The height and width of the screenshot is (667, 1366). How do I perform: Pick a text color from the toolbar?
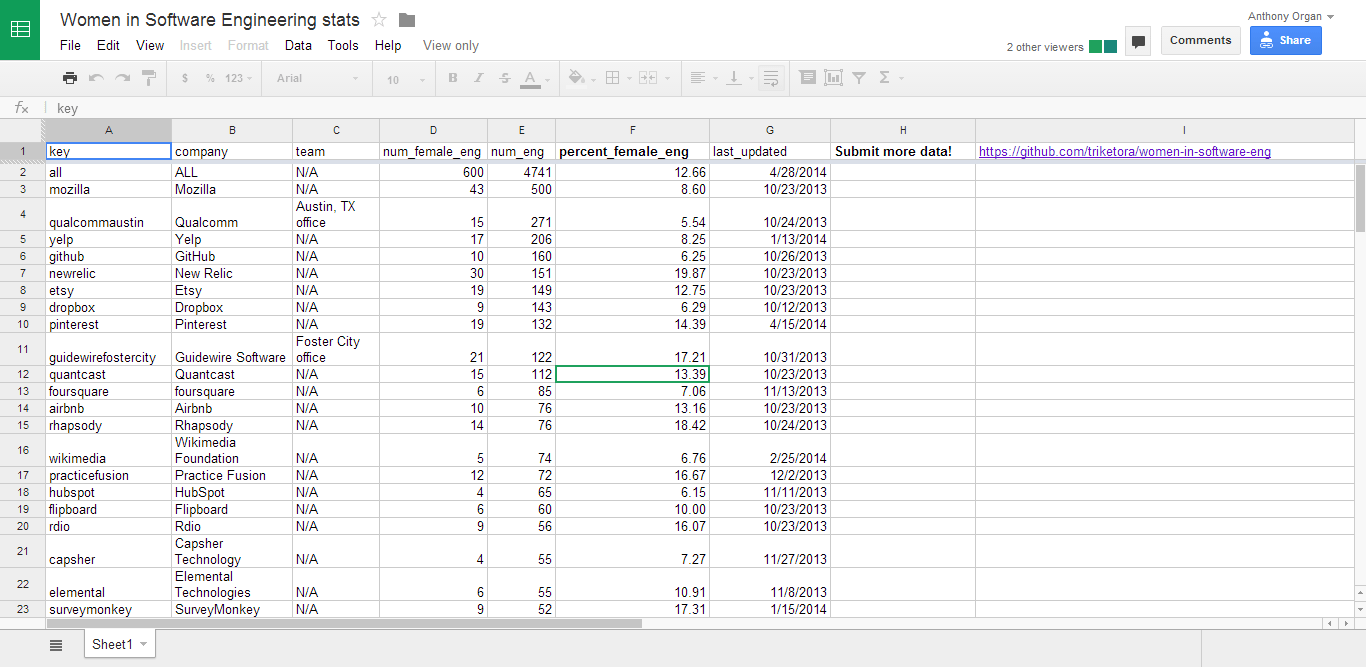pos(530,78)
